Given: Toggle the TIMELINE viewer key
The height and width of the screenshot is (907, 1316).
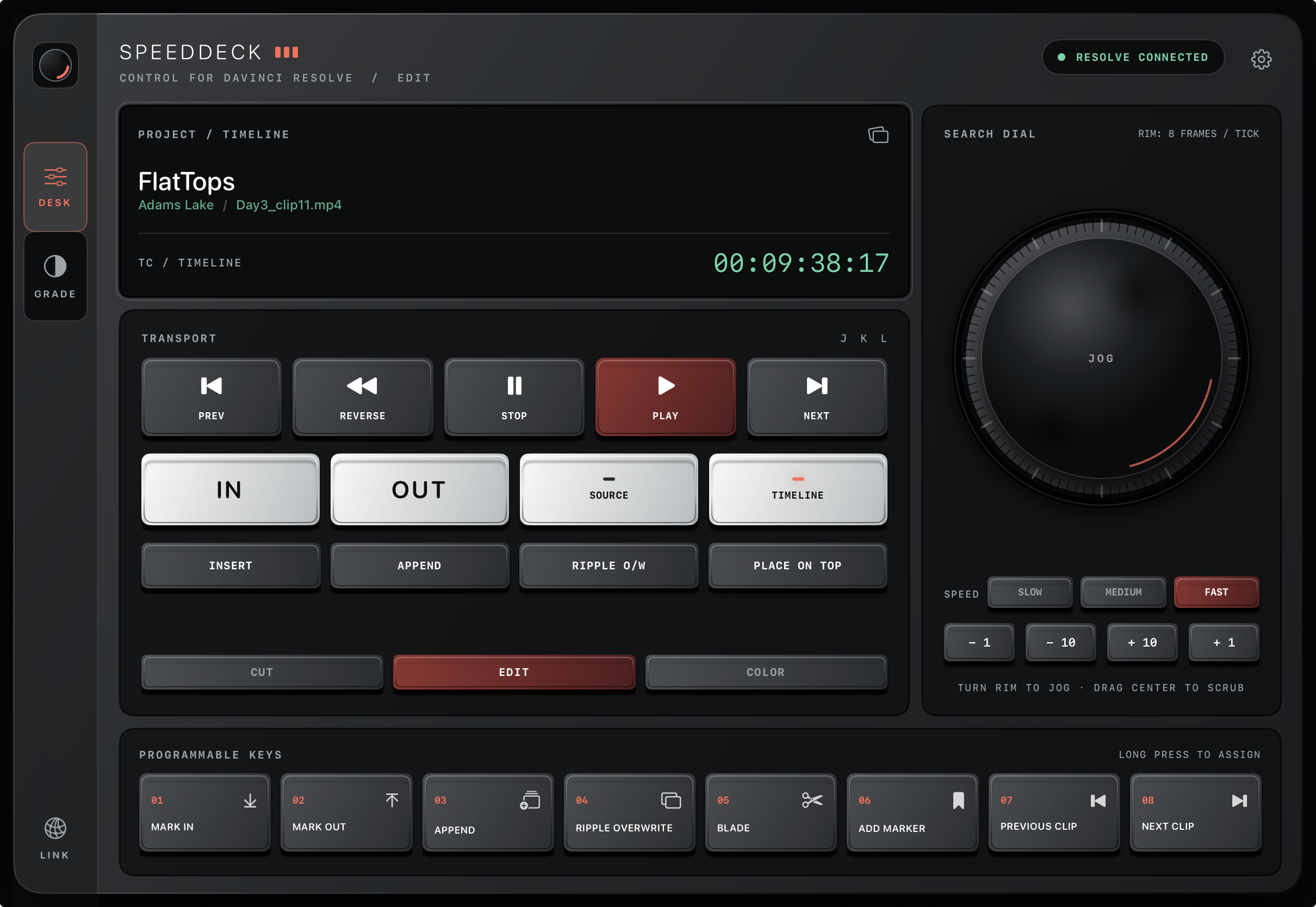Looking at the screenshot, I should pos(798,489).
